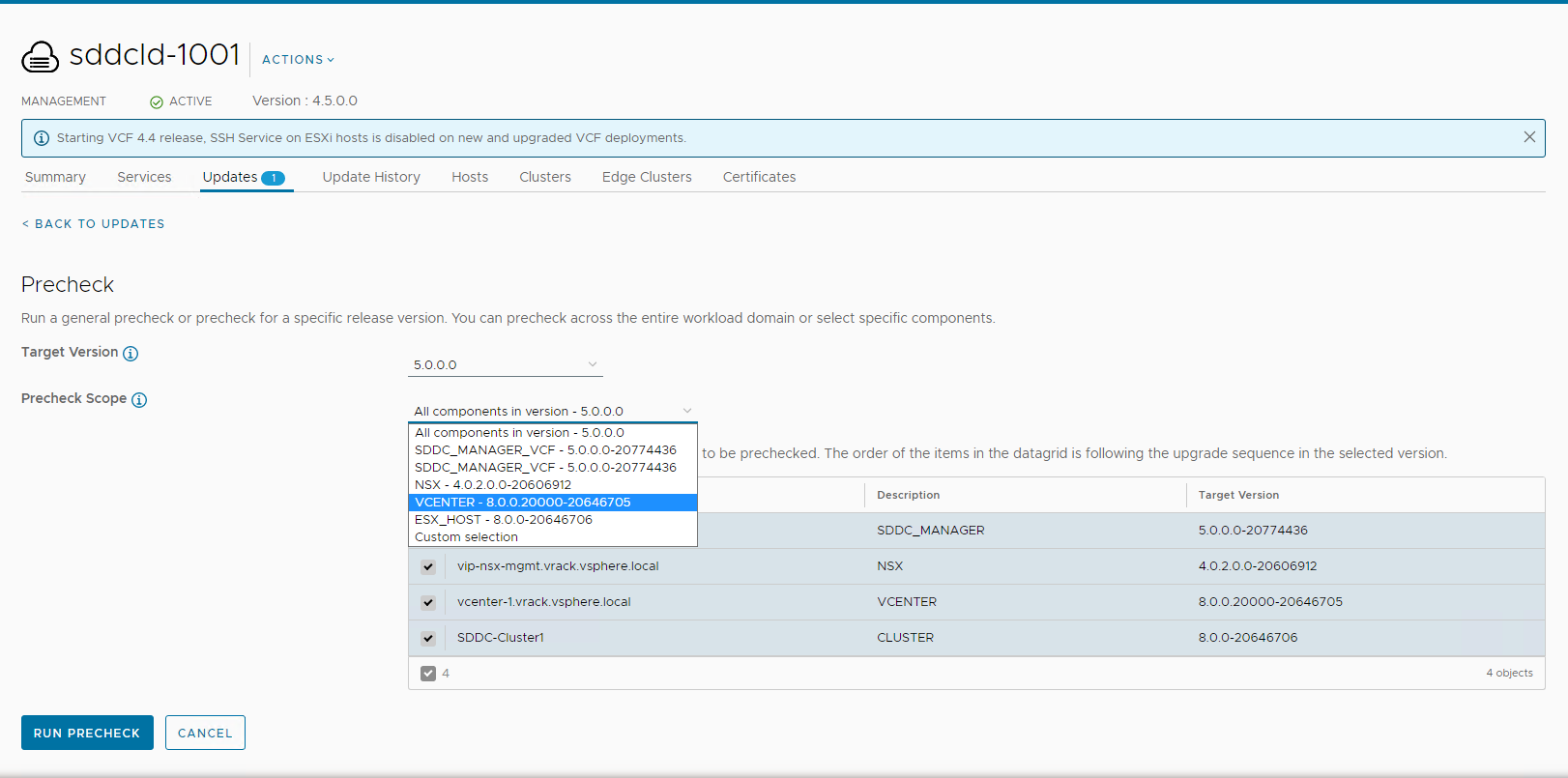This screenshot has height=778, width=1568.
Task: Click the vcenter-1.vrack.vsphere.local resource name
Action: pos(543,602)
